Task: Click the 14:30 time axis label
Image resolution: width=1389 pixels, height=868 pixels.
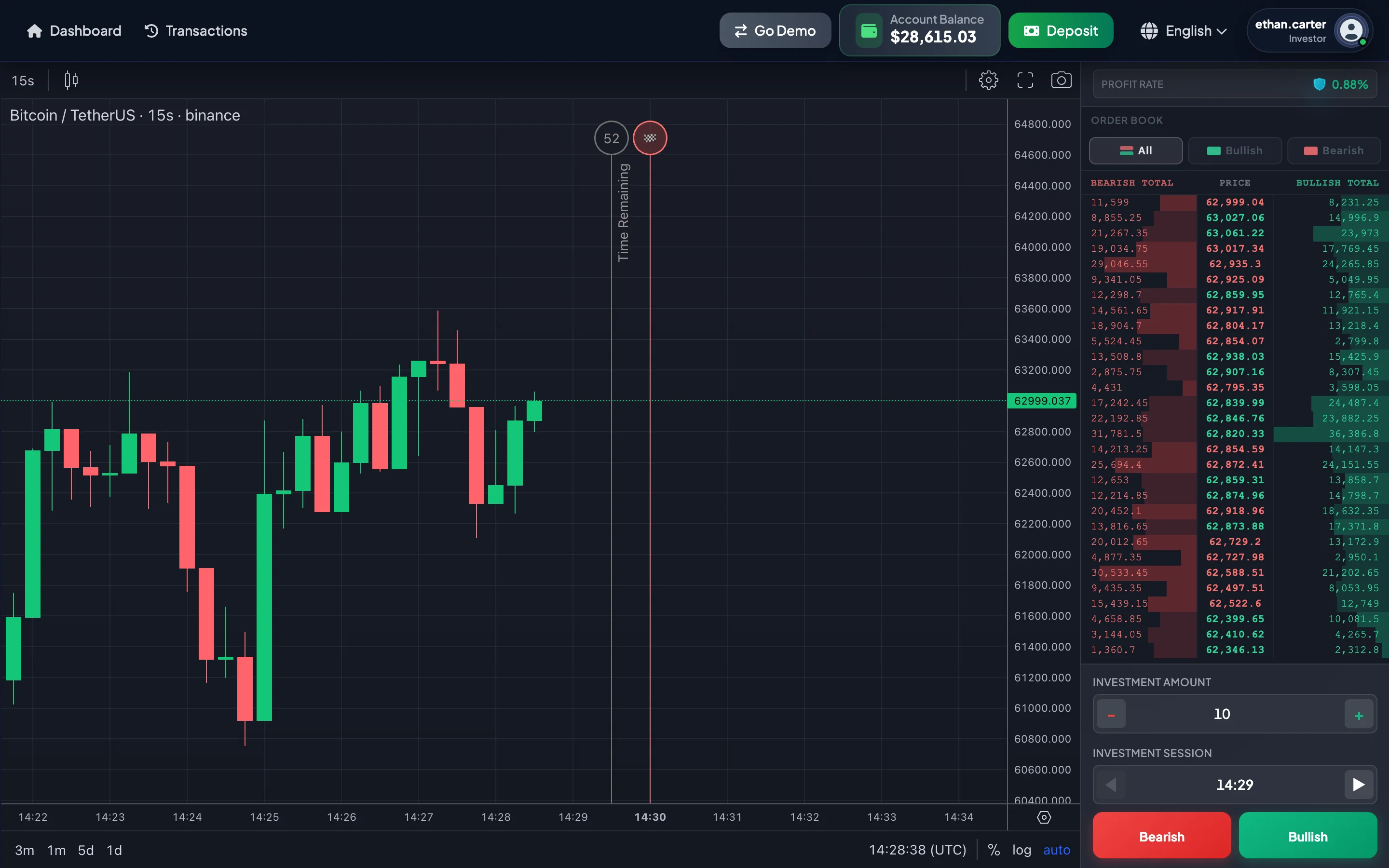Action: coord(650,817)
